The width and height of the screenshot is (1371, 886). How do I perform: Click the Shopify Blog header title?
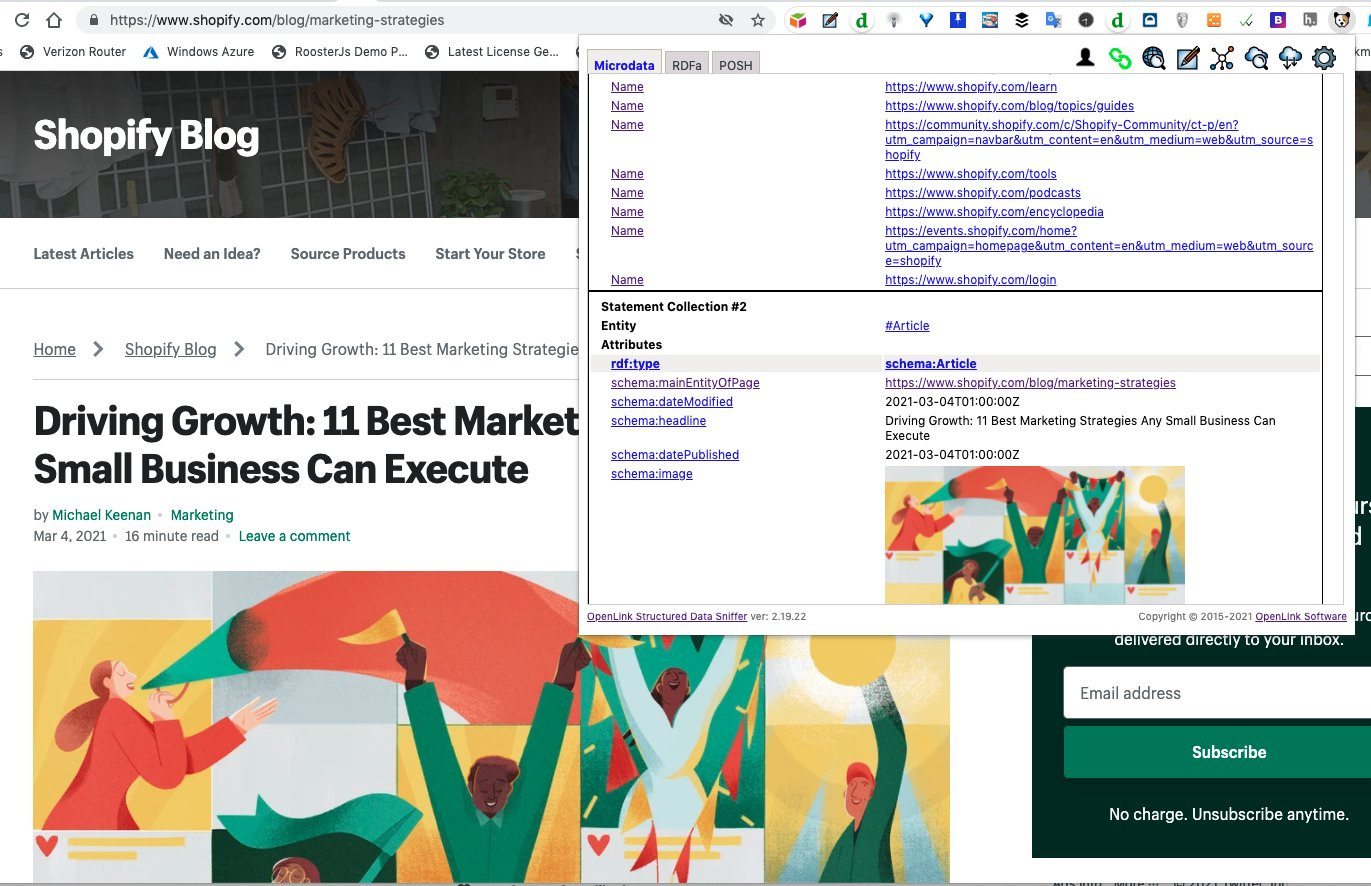click(146, 136)
